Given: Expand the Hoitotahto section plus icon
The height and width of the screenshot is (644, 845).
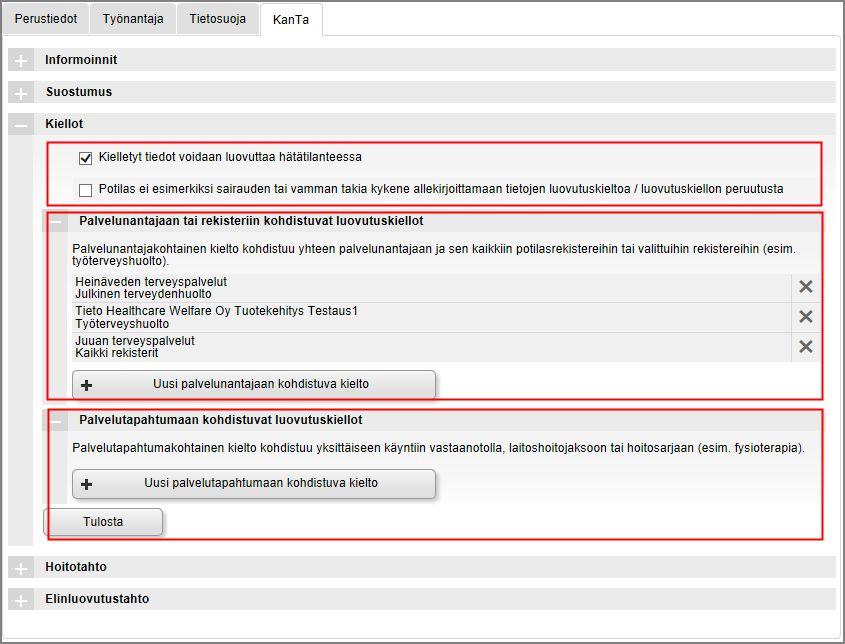Looking at the screenshot, I should [x=20, y=567].
